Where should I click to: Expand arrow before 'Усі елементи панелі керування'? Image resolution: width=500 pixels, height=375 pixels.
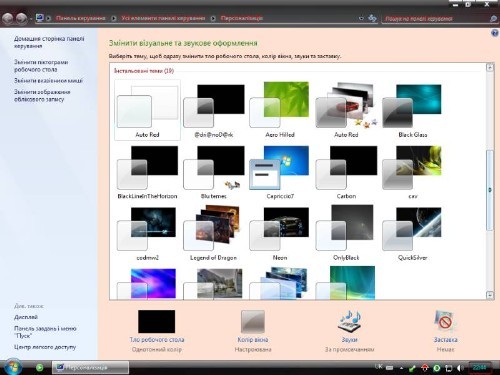[x=114, y=18]
